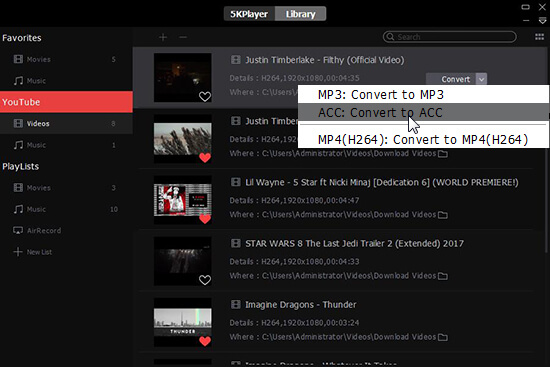Open folder icon for Imagine Dragons Thunder
This screenshot has width=550, height=367.
[443, 337]
